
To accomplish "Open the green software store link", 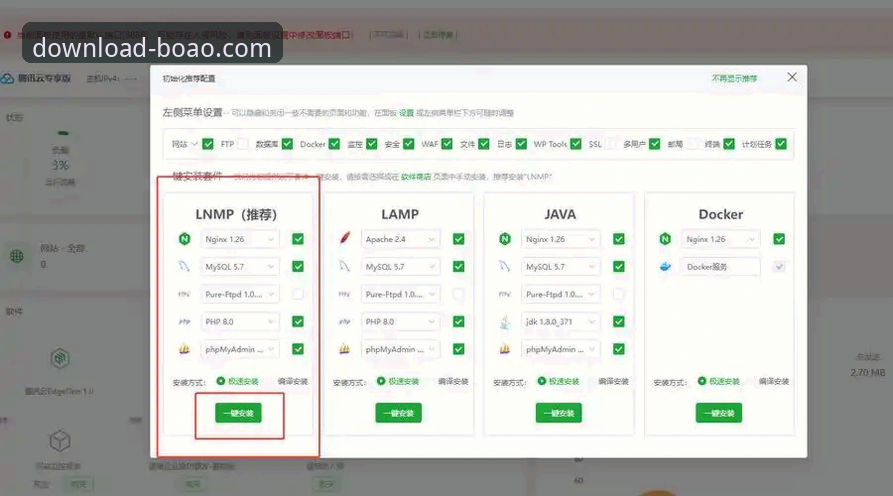I will [416, 177].
